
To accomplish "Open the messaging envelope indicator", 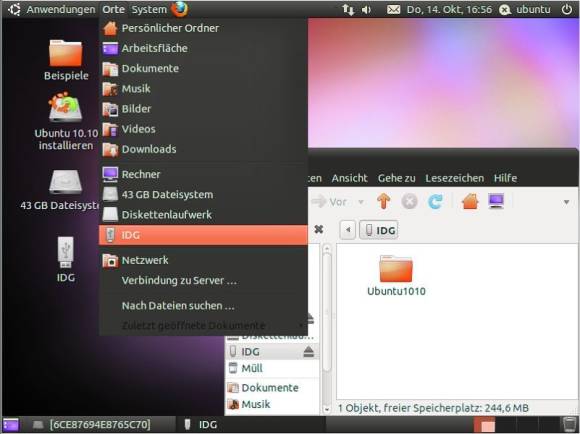I will click(393, 10).
